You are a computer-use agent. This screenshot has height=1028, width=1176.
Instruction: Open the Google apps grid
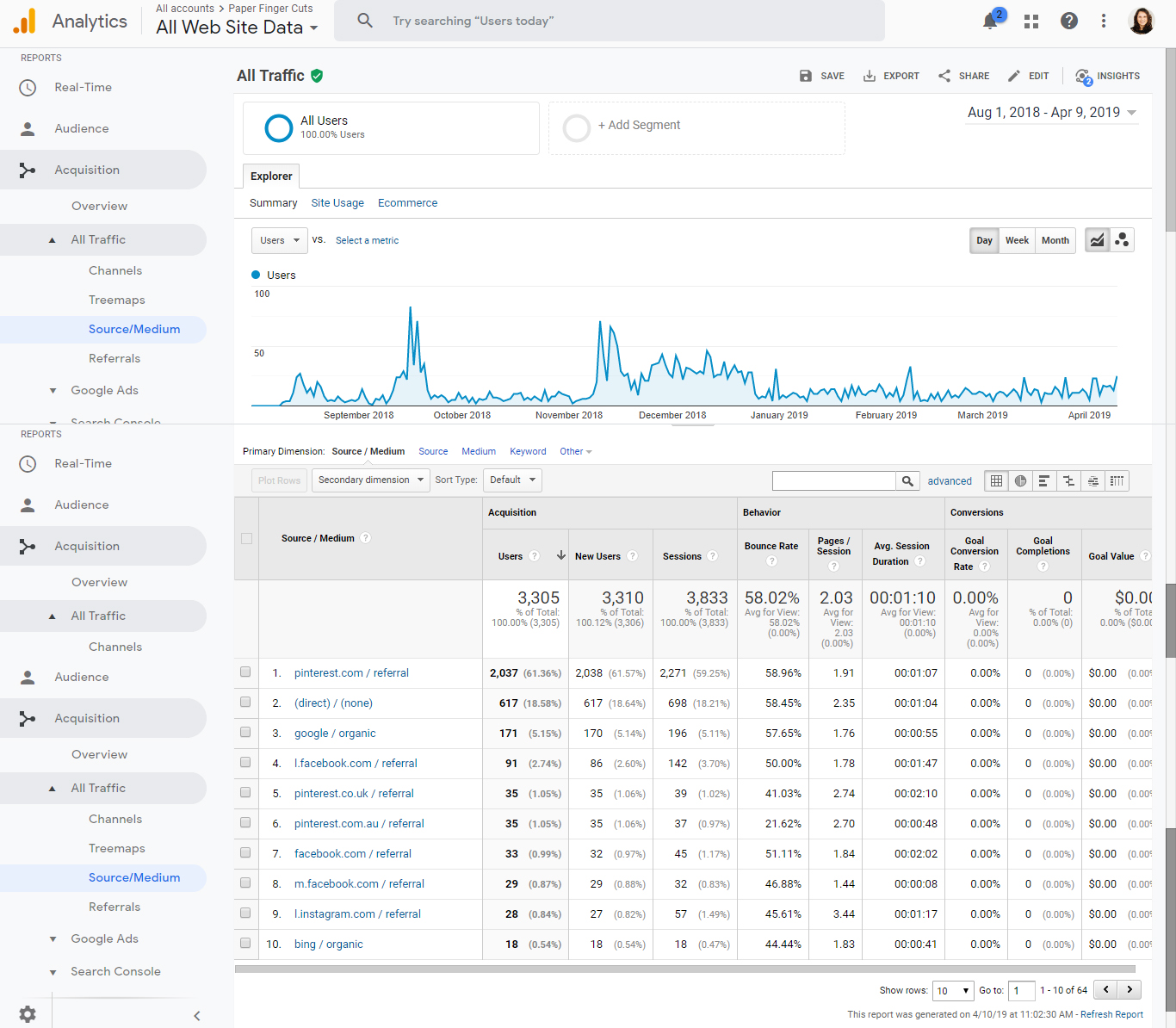coord(1031,21)
